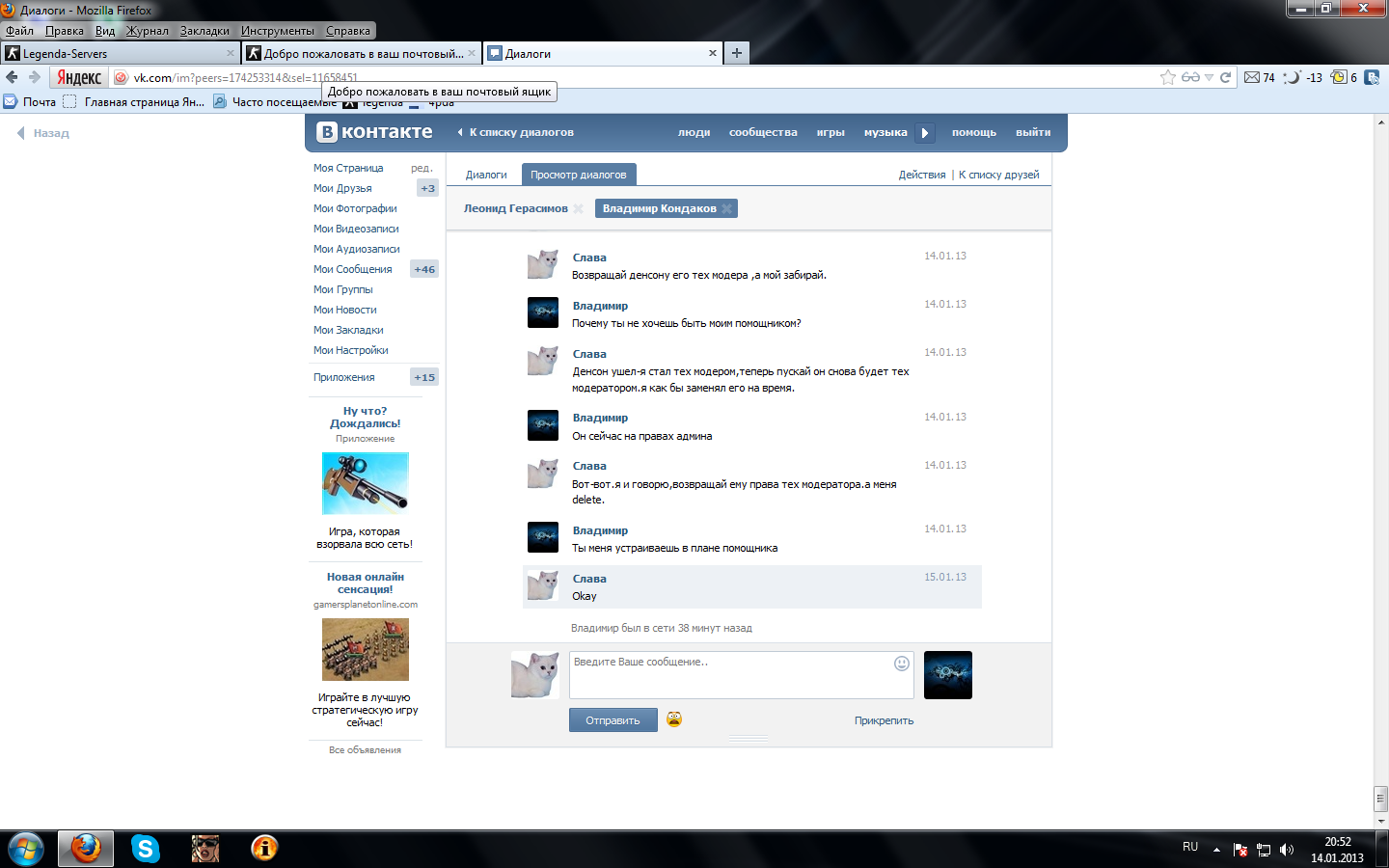The height and width of the screenshot is (868, 1389).
Task: Click выйти to log out
Action: tap(1033, 132)
